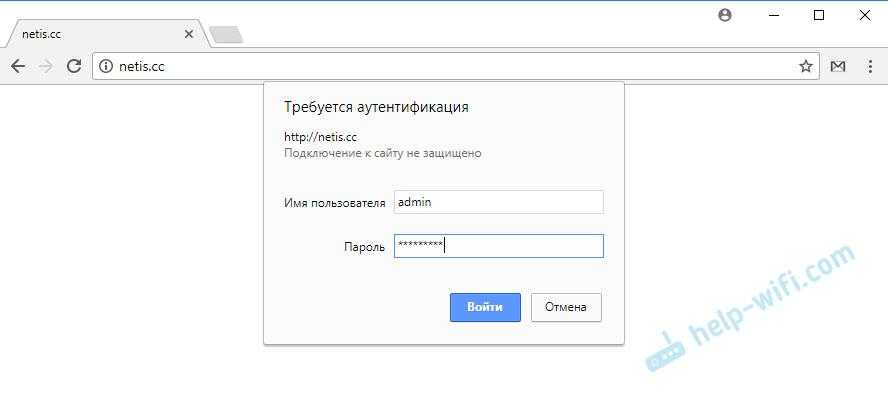
Task: Close the Chrome window
Action: 865,15
